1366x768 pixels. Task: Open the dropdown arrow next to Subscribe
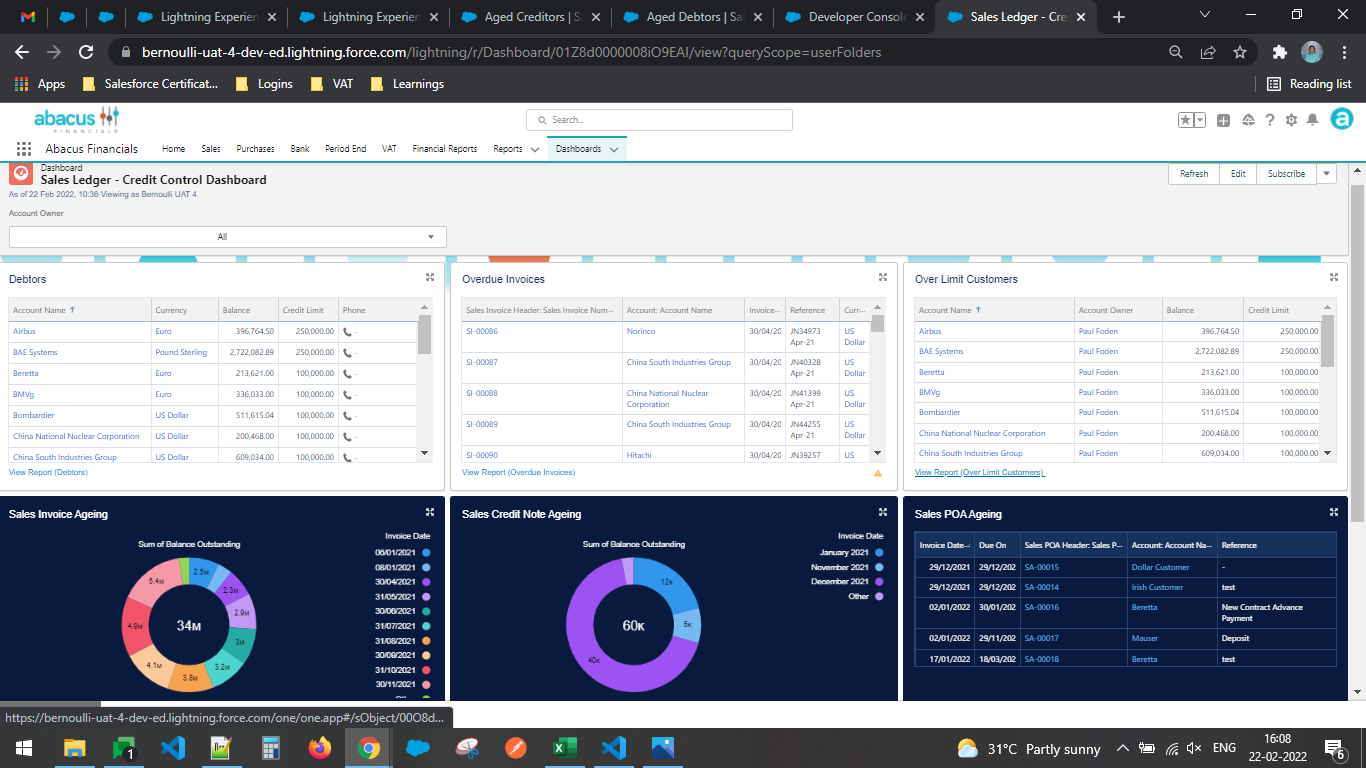1326,173
